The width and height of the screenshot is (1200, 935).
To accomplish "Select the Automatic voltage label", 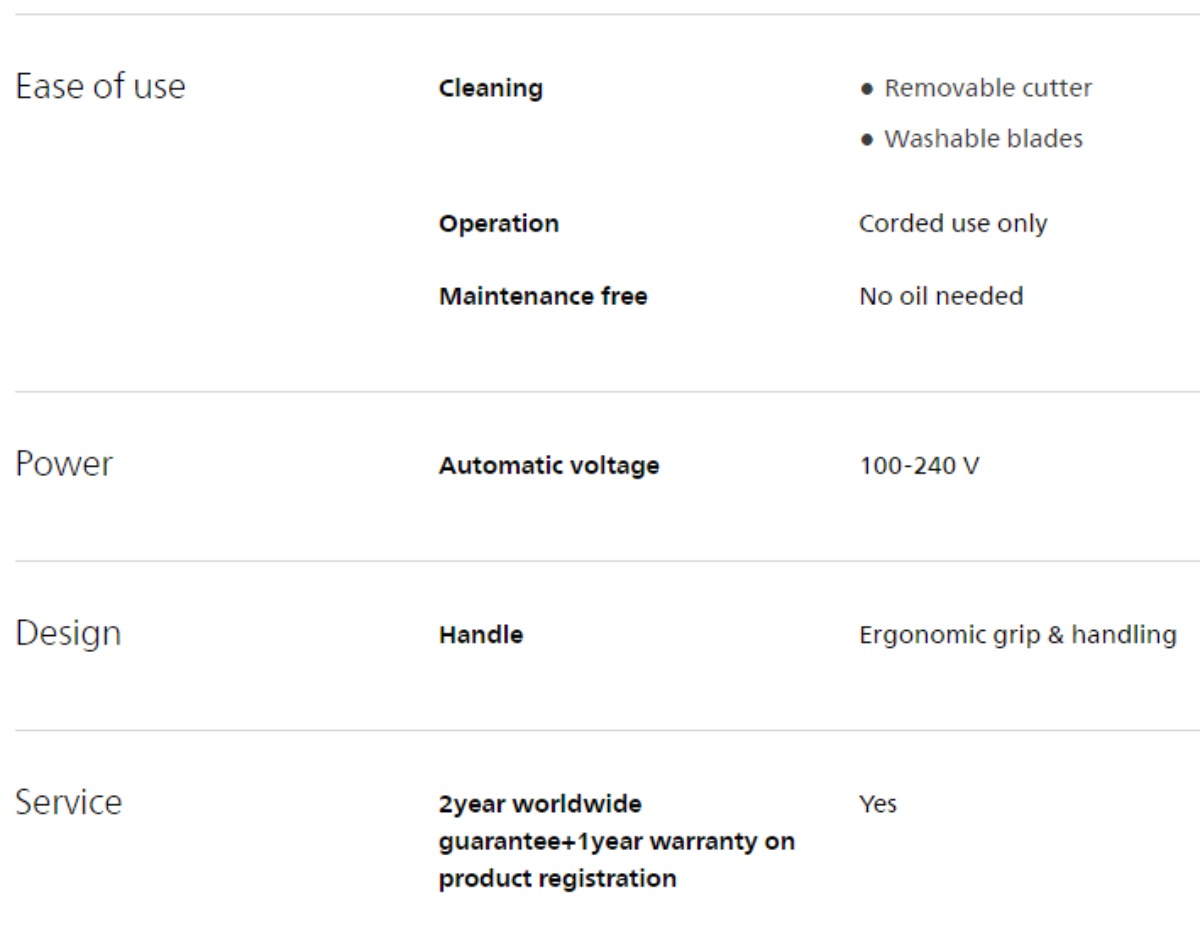I will coord(549,466).
